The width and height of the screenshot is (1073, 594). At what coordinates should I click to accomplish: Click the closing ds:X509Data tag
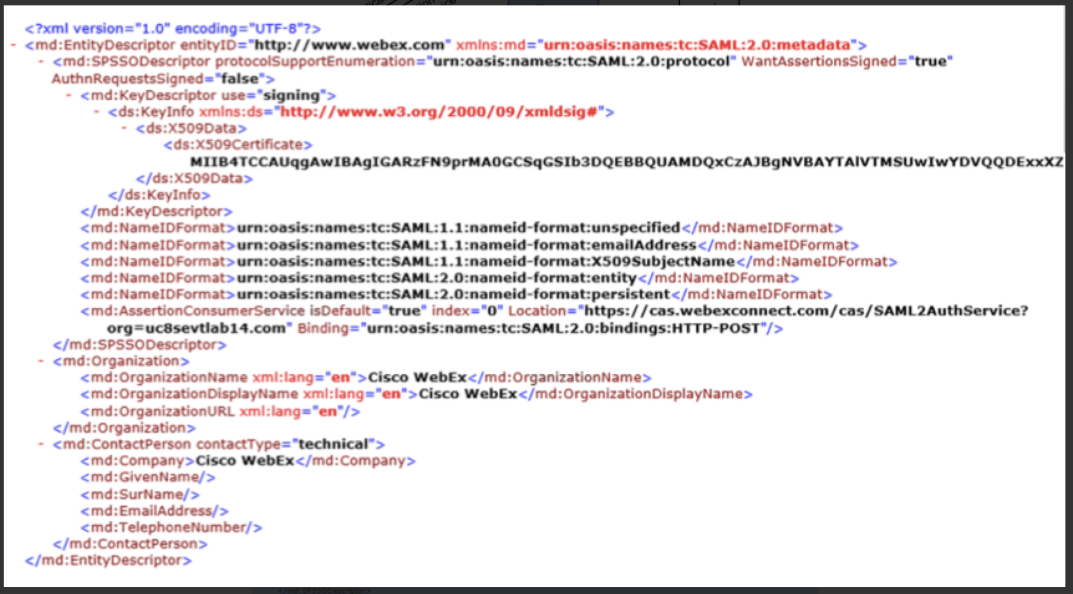point(194,178)
